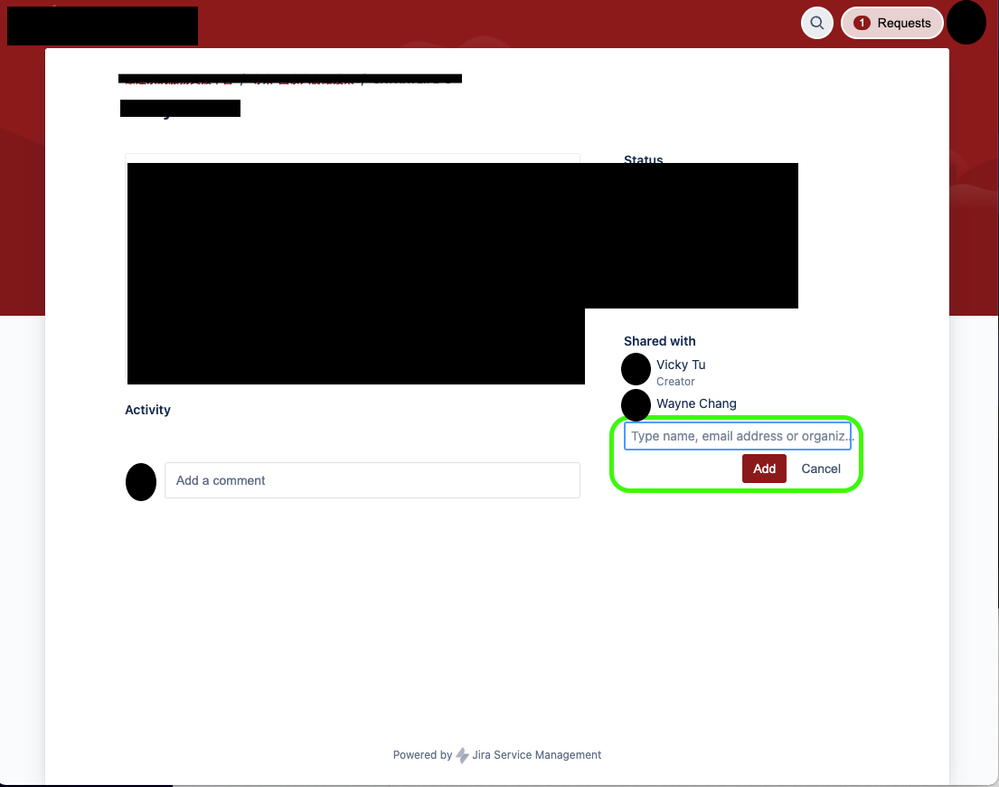Open the search magnifier icon
The width and height of the screenshot is (999, 787).
(x=817, y=23)
